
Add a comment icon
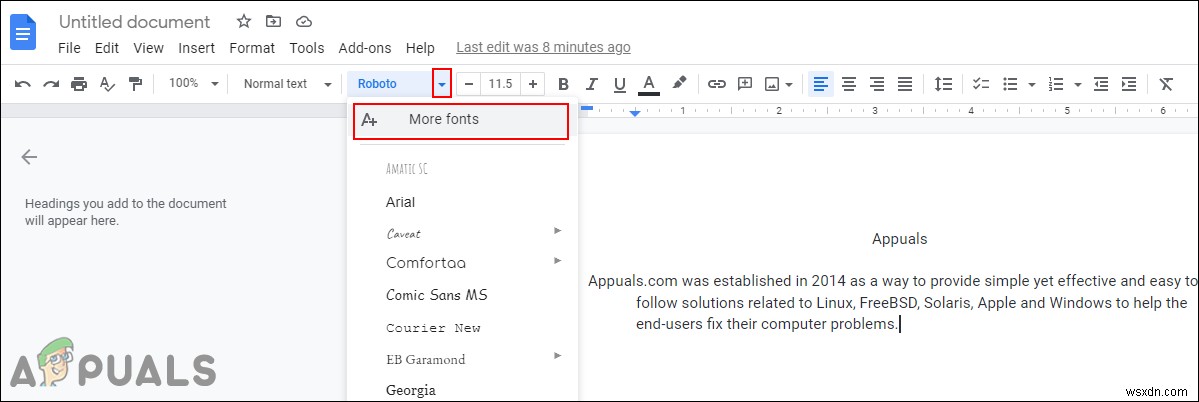pyautogui.click(x=745, y=84)
